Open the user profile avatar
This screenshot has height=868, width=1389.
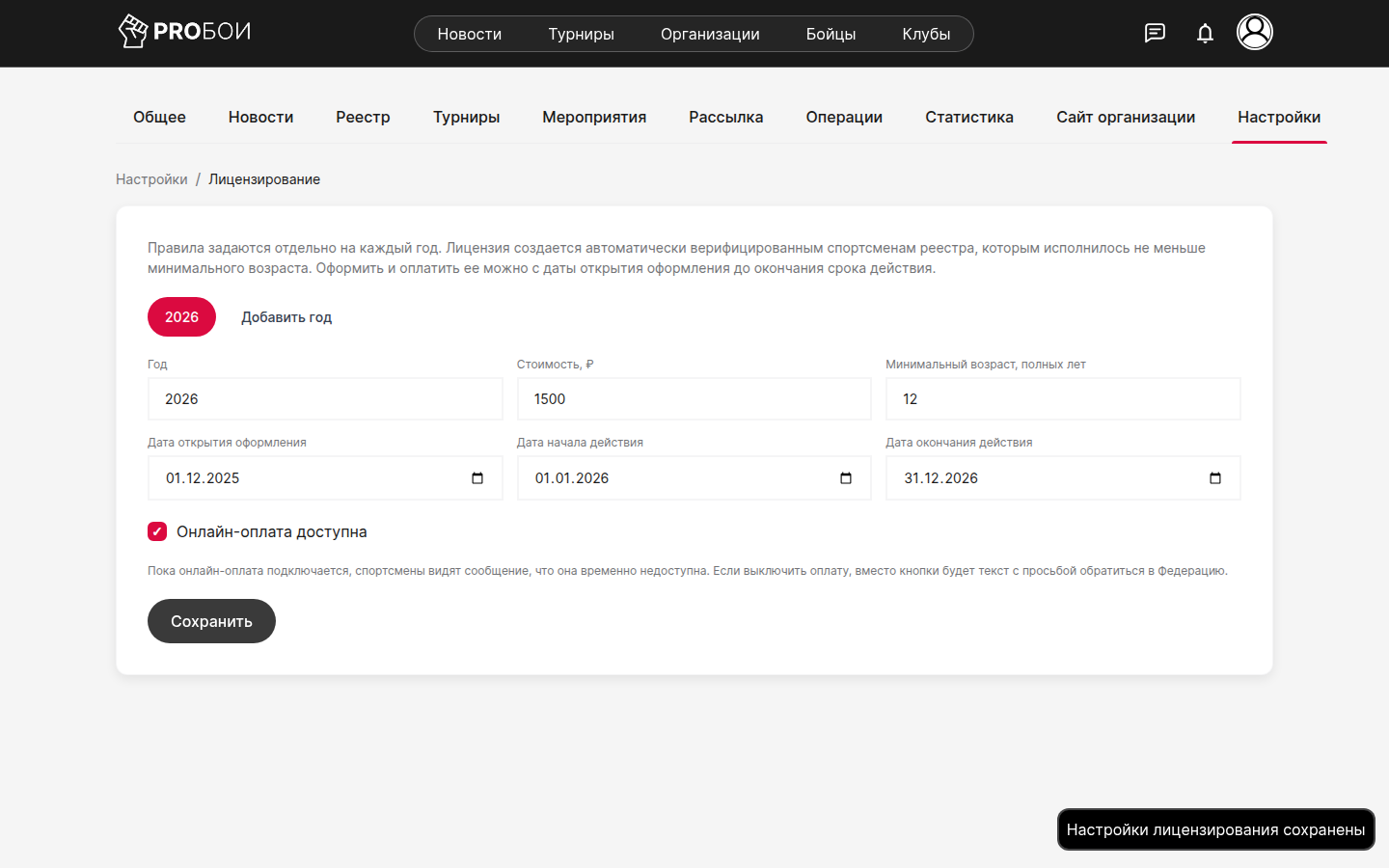click(1255, 32)
